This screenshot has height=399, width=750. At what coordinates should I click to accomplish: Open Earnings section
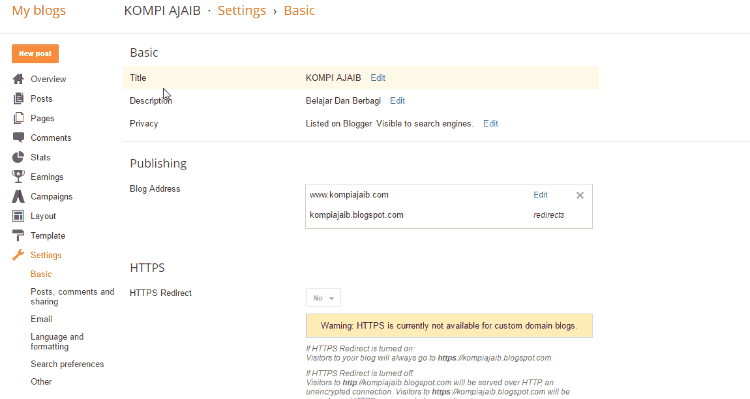(47, 177)
